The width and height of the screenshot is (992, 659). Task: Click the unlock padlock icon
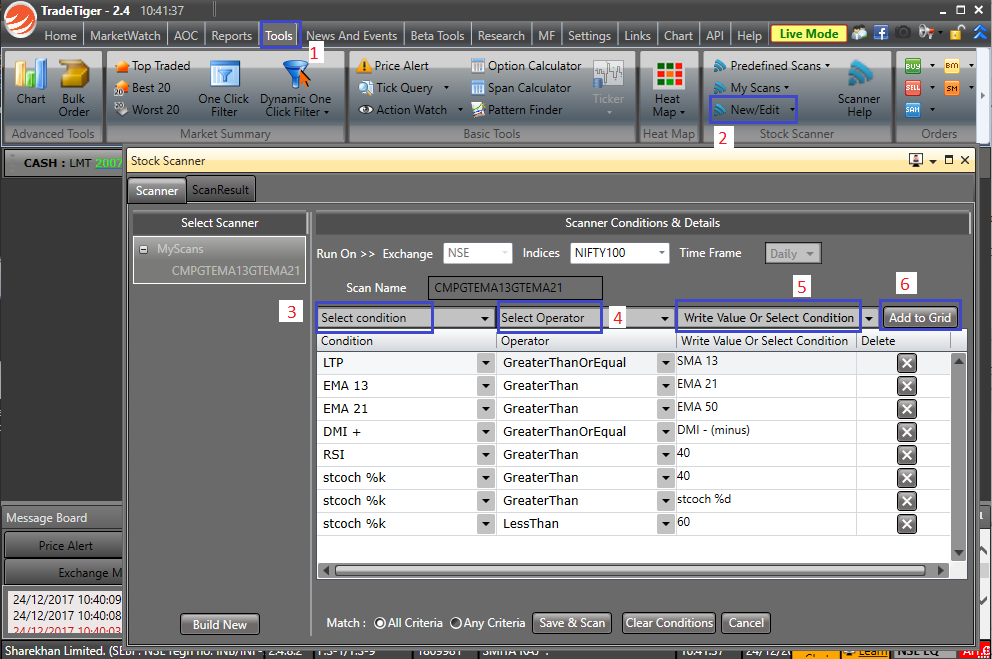tap(957, 32)
